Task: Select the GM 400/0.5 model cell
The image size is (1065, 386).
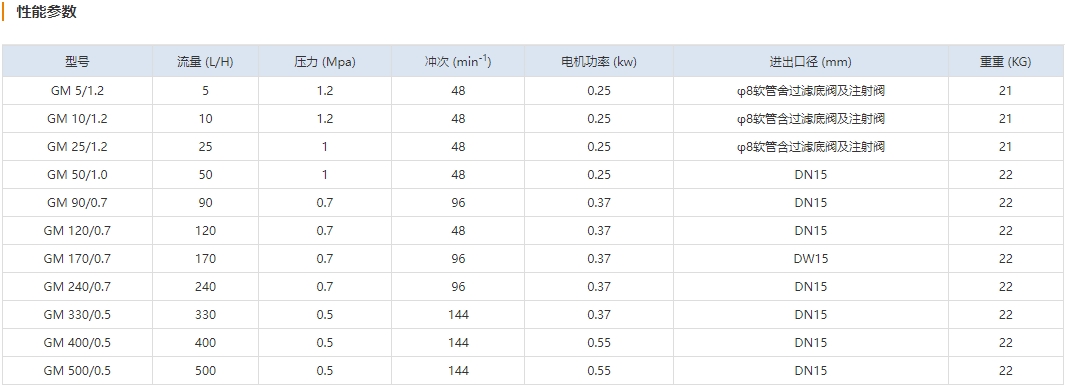Action: click(x=77, y=343)
